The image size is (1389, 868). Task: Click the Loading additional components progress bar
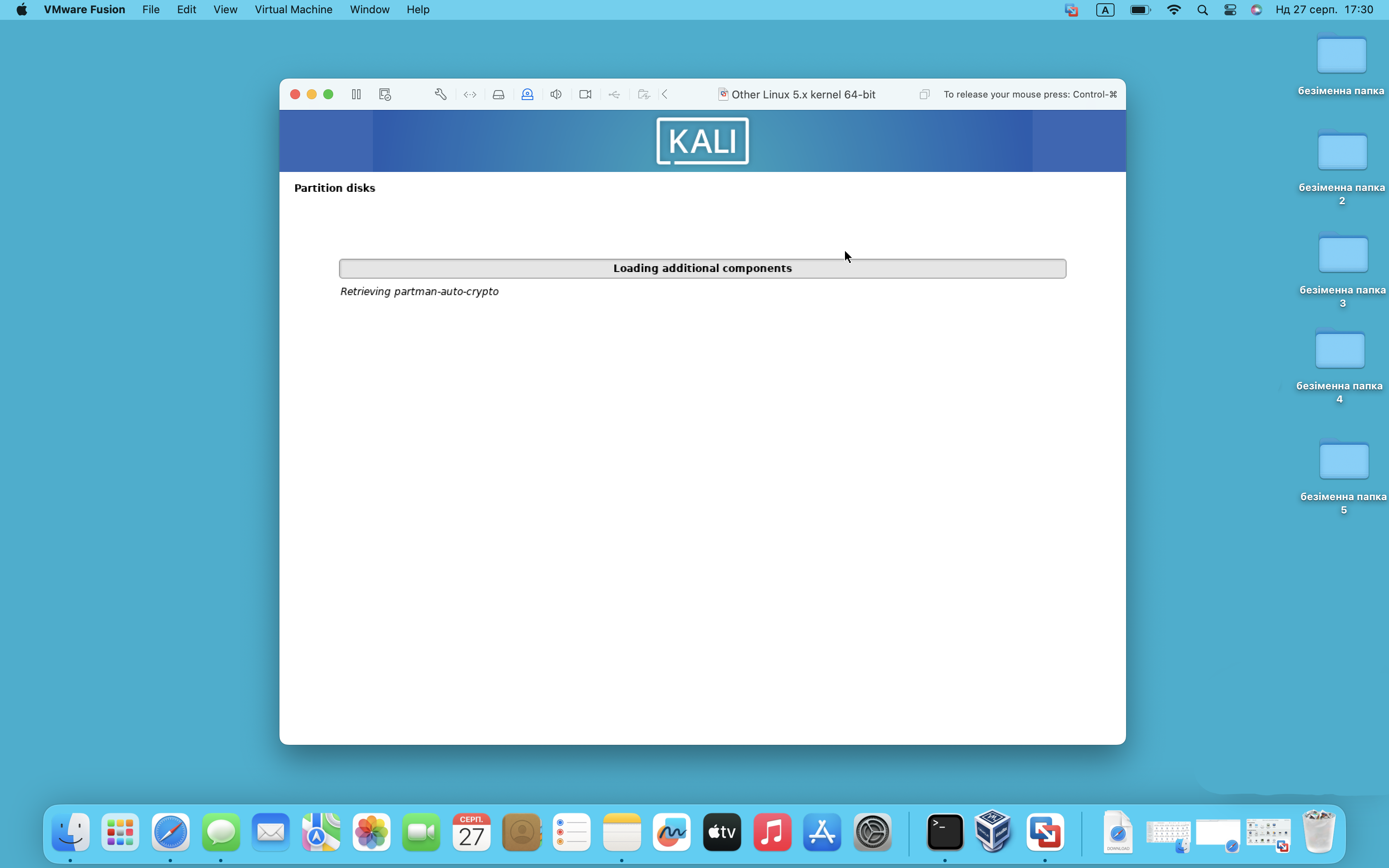[x=702, y=268]
